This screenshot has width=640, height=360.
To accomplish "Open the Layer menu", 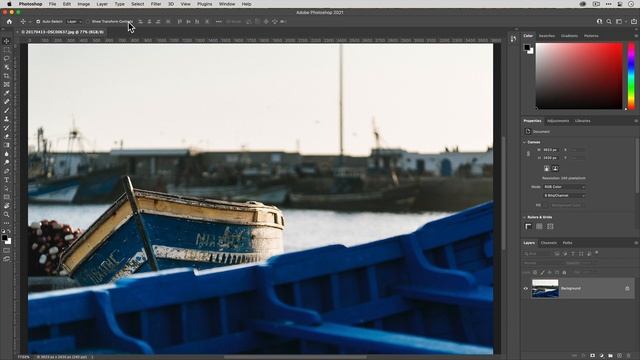I will click(x=102, y=4).
